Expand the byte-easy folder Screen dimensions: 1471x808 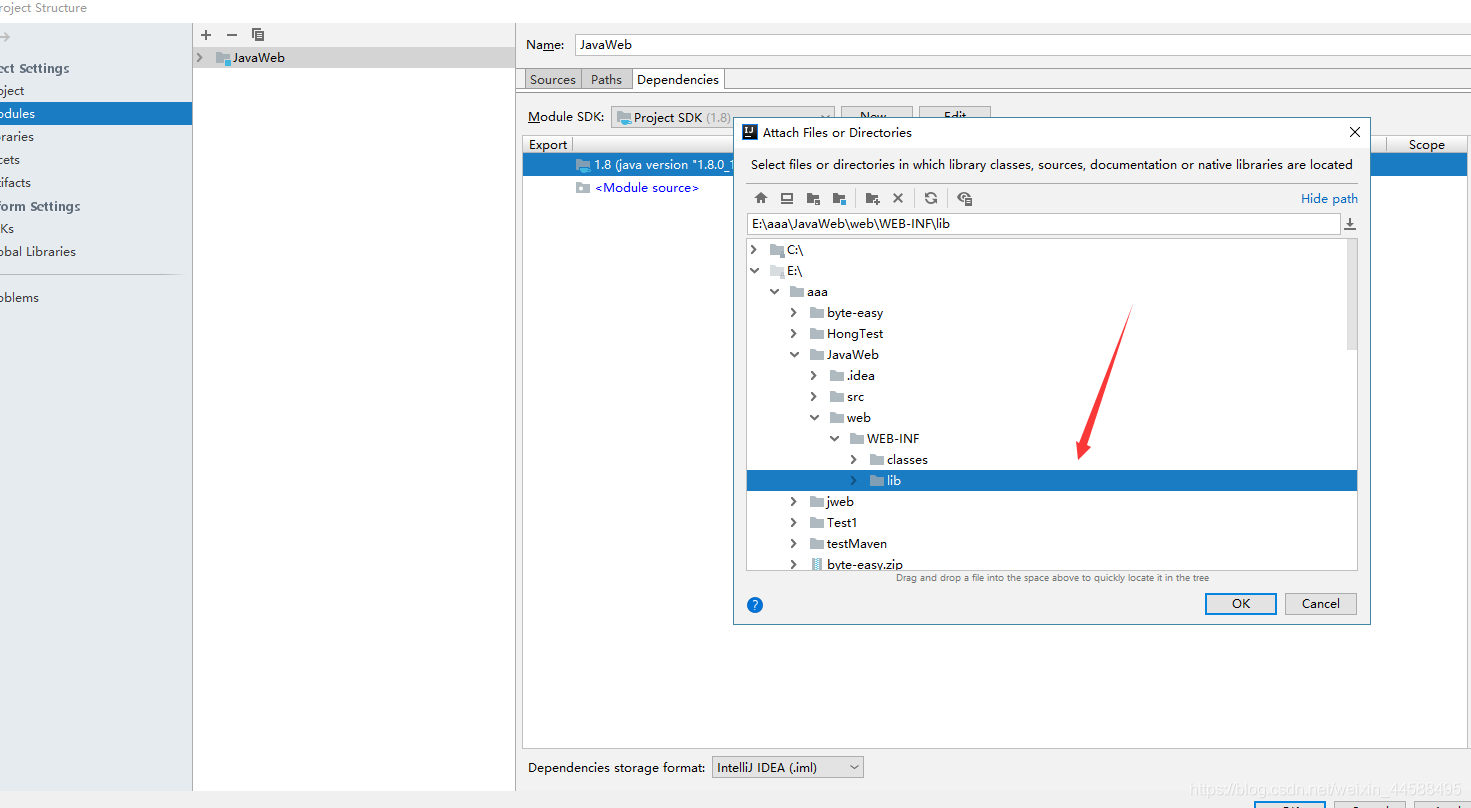(794, 313)
